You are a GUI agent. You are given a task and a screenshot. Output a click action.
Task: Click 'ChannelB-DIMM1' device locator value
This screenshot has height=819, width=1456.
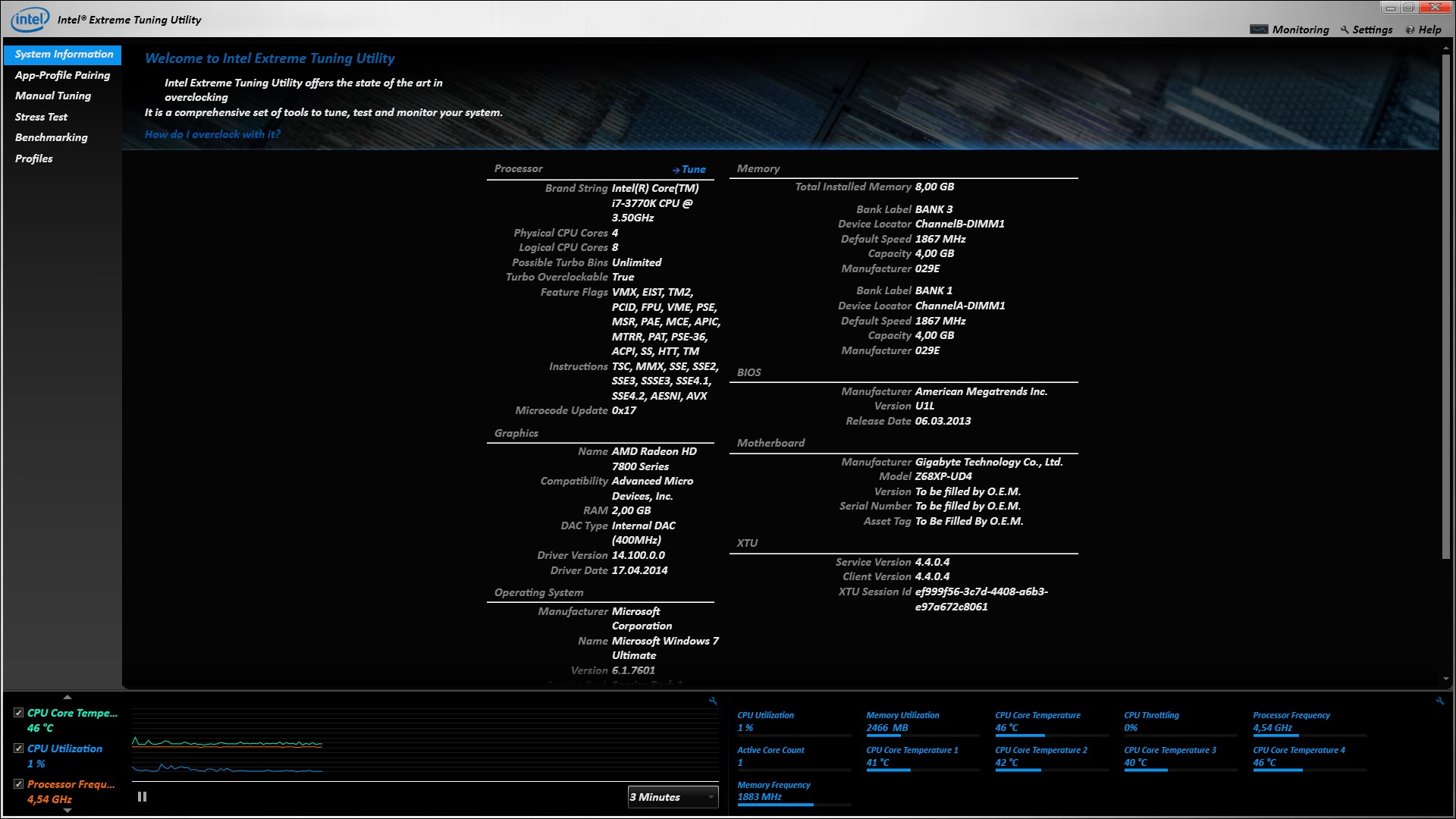959,224
